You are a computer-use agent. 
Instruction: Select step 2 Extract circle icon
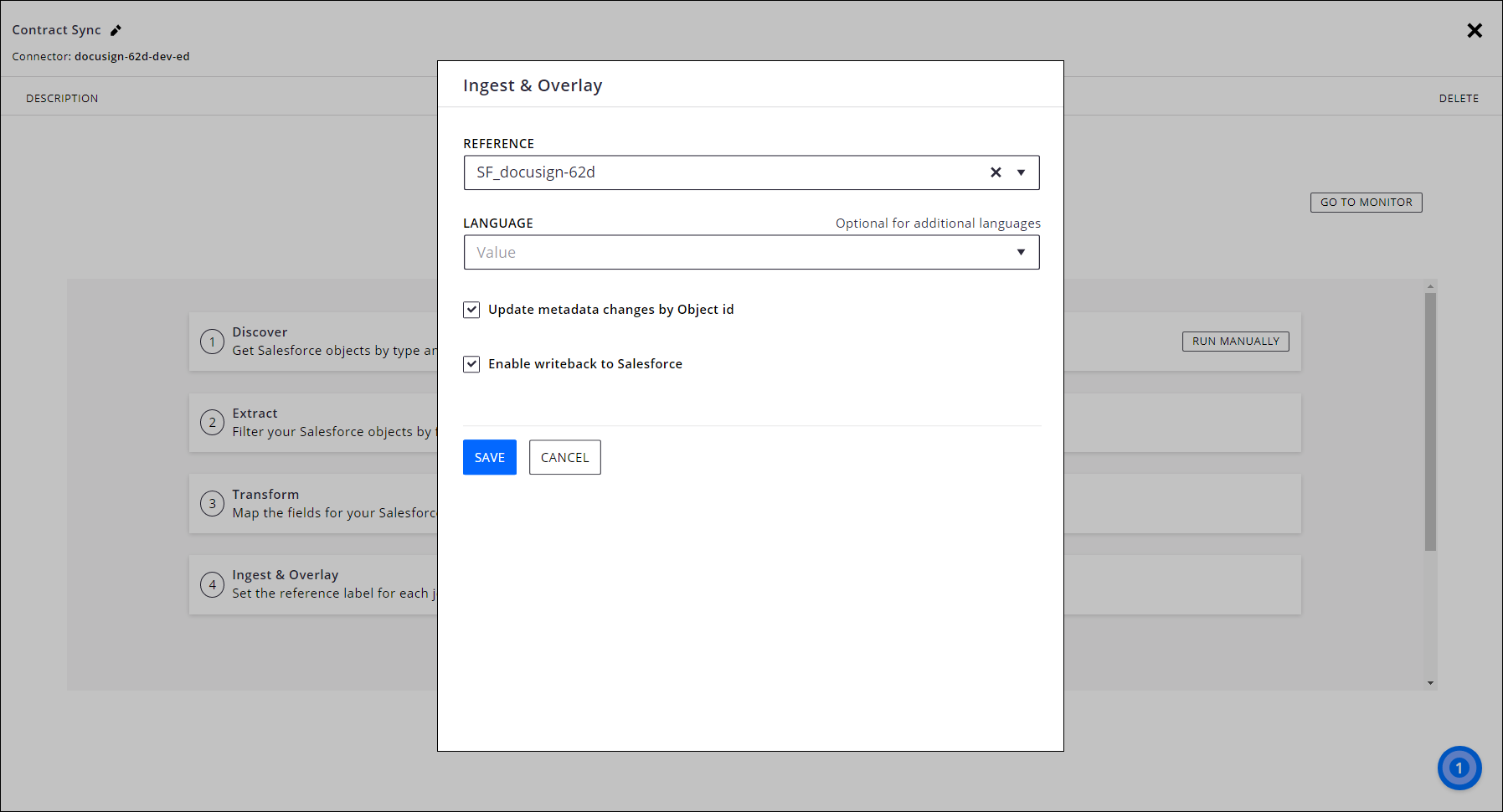point(213,423)
